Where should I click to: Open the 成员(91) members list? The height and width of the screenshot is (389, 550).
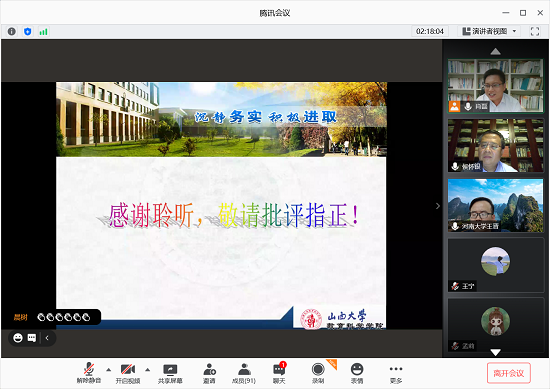244,374
